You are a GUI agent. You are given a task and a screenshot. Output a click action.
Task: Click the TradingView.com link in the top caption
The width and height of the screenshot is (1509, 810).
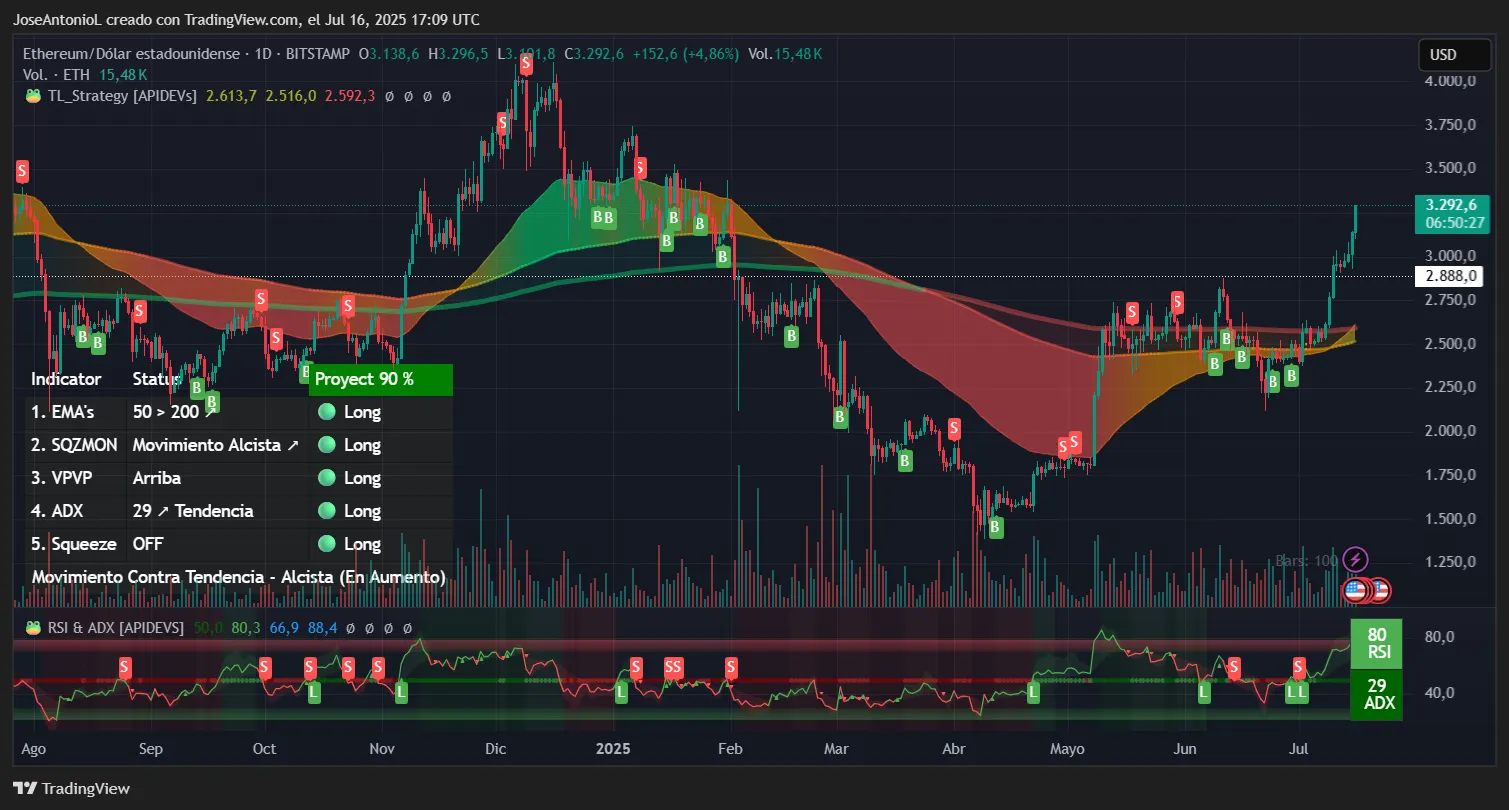pos(244,19)
